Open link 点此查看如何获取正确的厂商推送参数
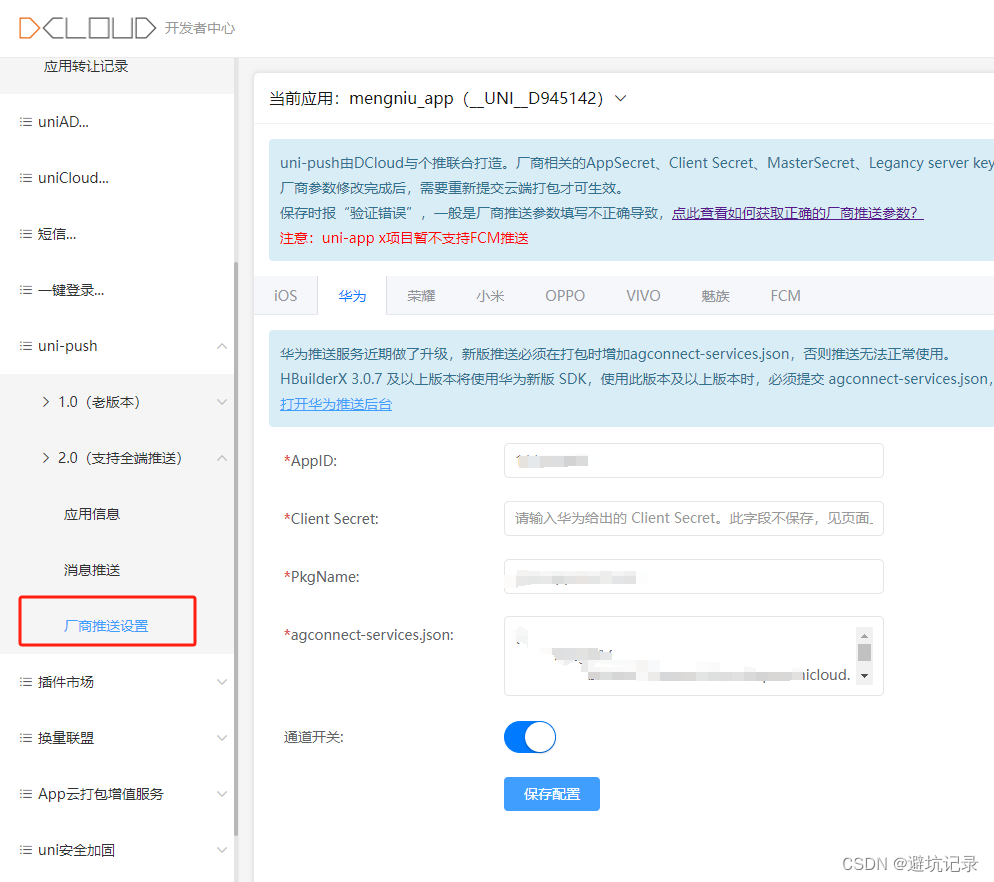The image size is (994, 882). (x=797, y=213)
